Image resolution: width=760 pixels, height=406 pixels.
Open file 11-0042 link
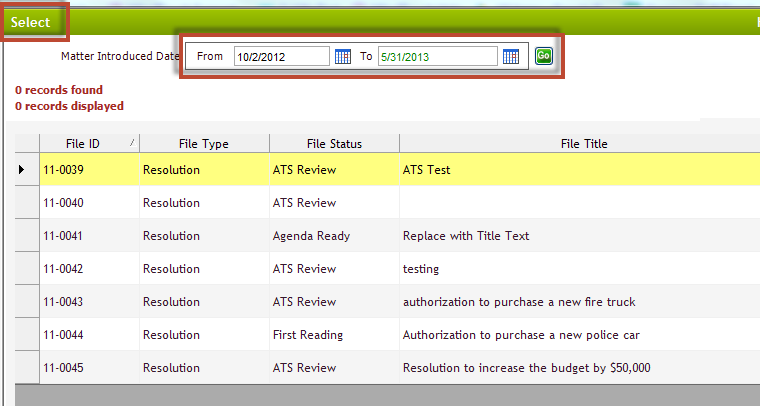pos(63,269)
